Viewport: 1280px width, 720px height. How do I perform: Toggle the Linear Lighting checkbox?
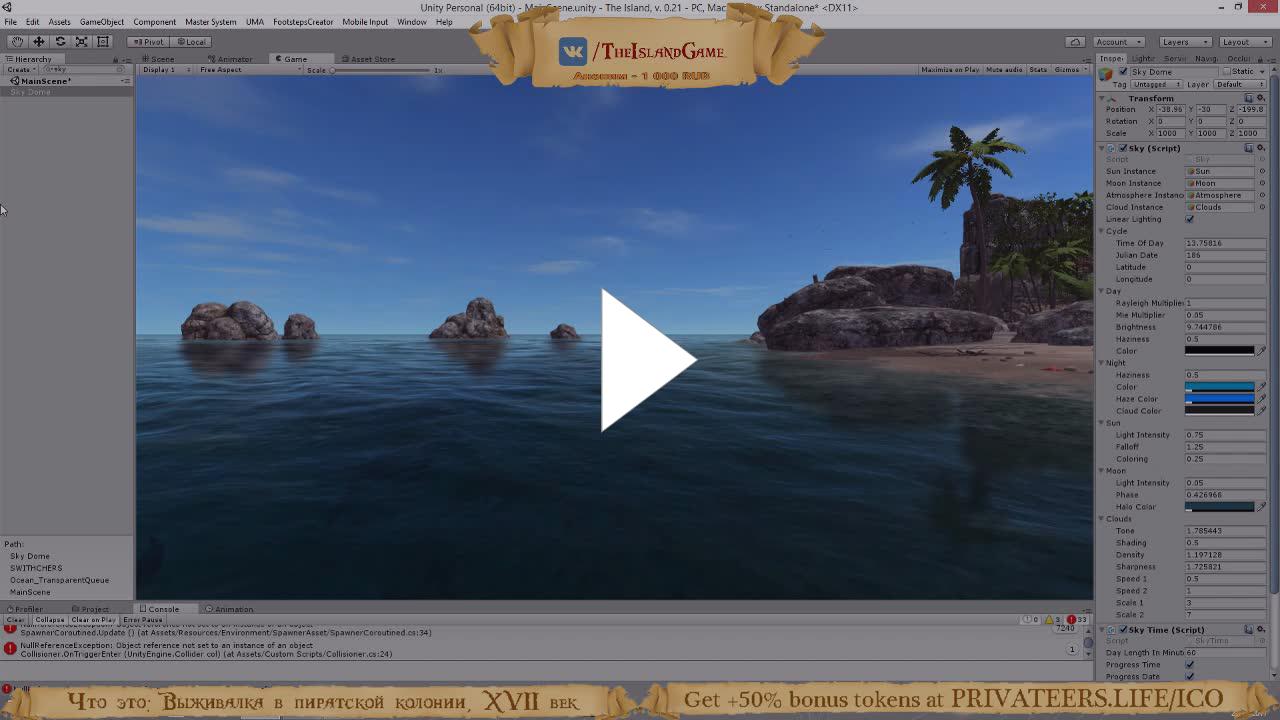click(1189, 219)
